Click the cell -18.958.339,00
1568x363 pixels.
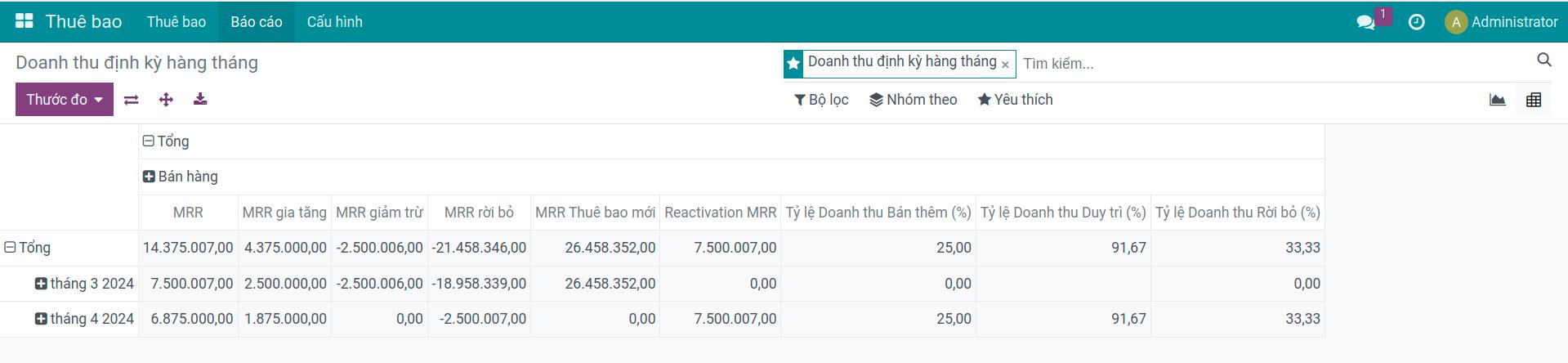coord(479,284)
